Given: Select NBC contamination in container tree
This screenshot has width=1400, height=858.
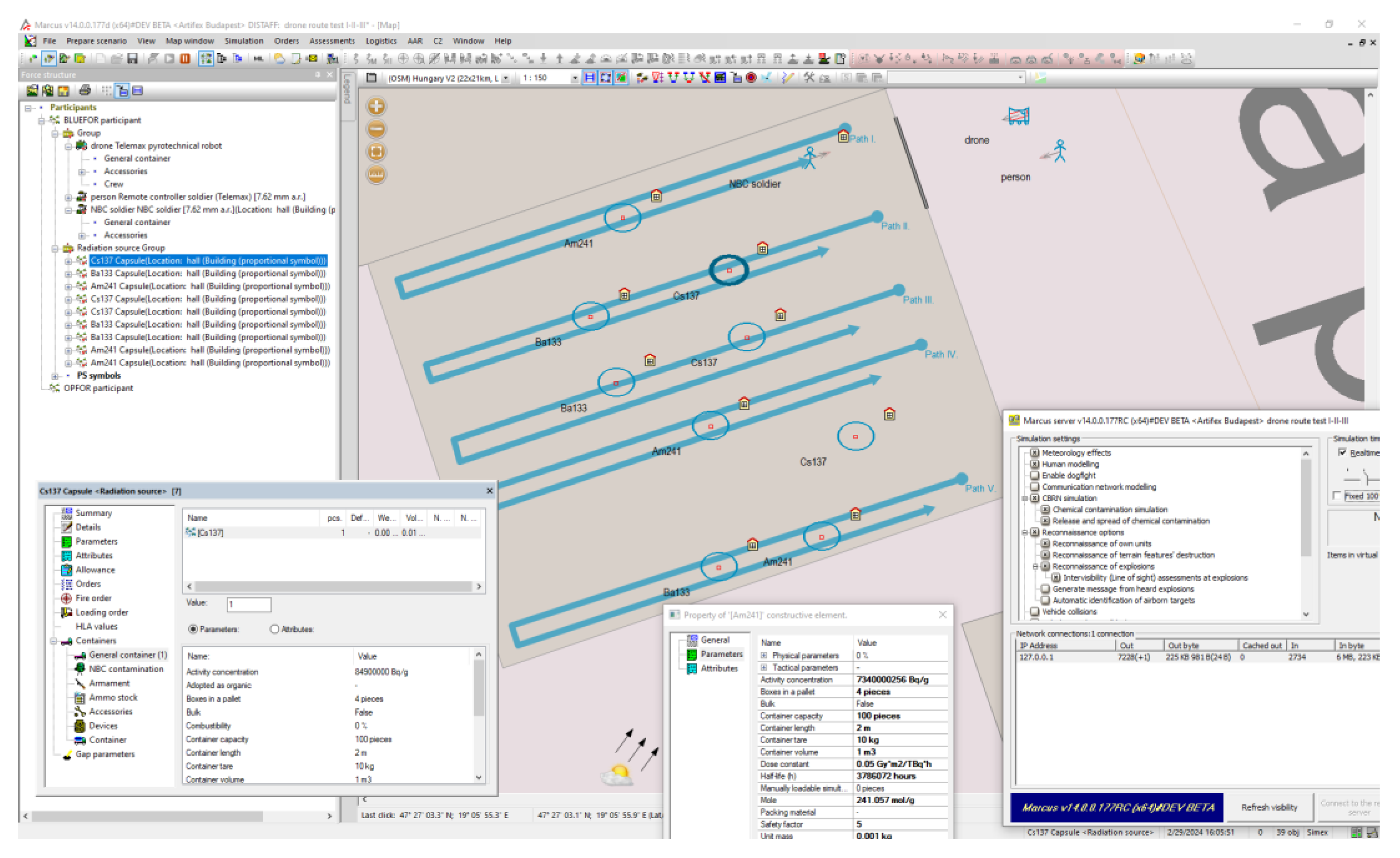Looking at the screenshot, I should (125, 669).
